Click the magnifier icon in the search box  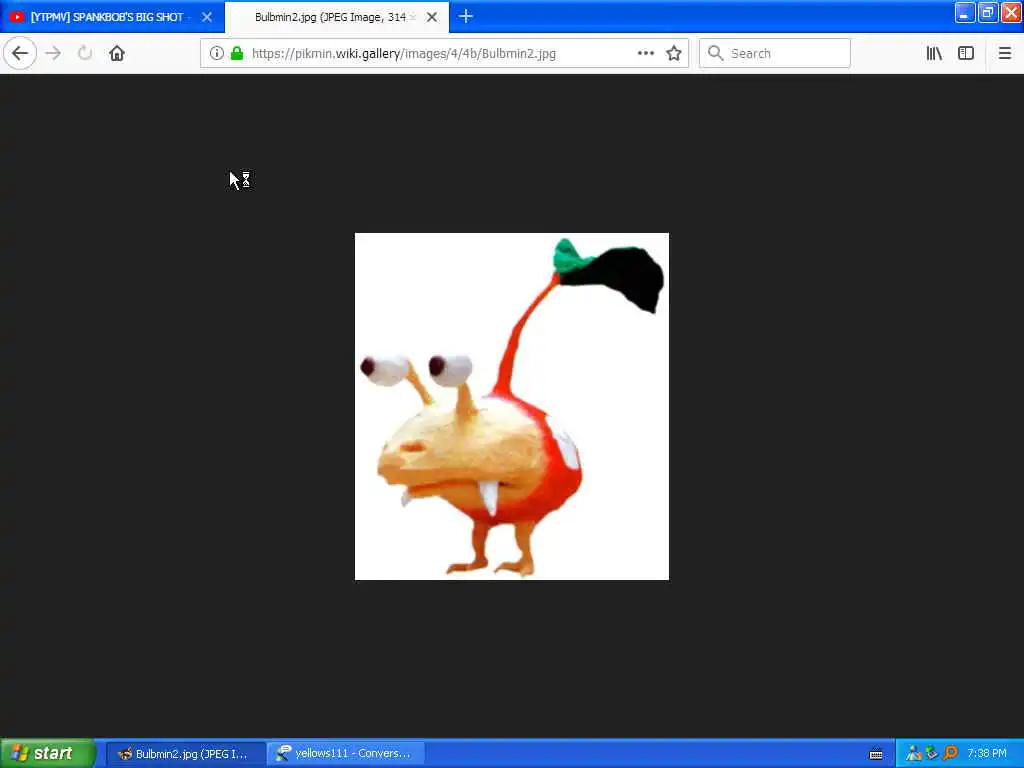point(716,53)
